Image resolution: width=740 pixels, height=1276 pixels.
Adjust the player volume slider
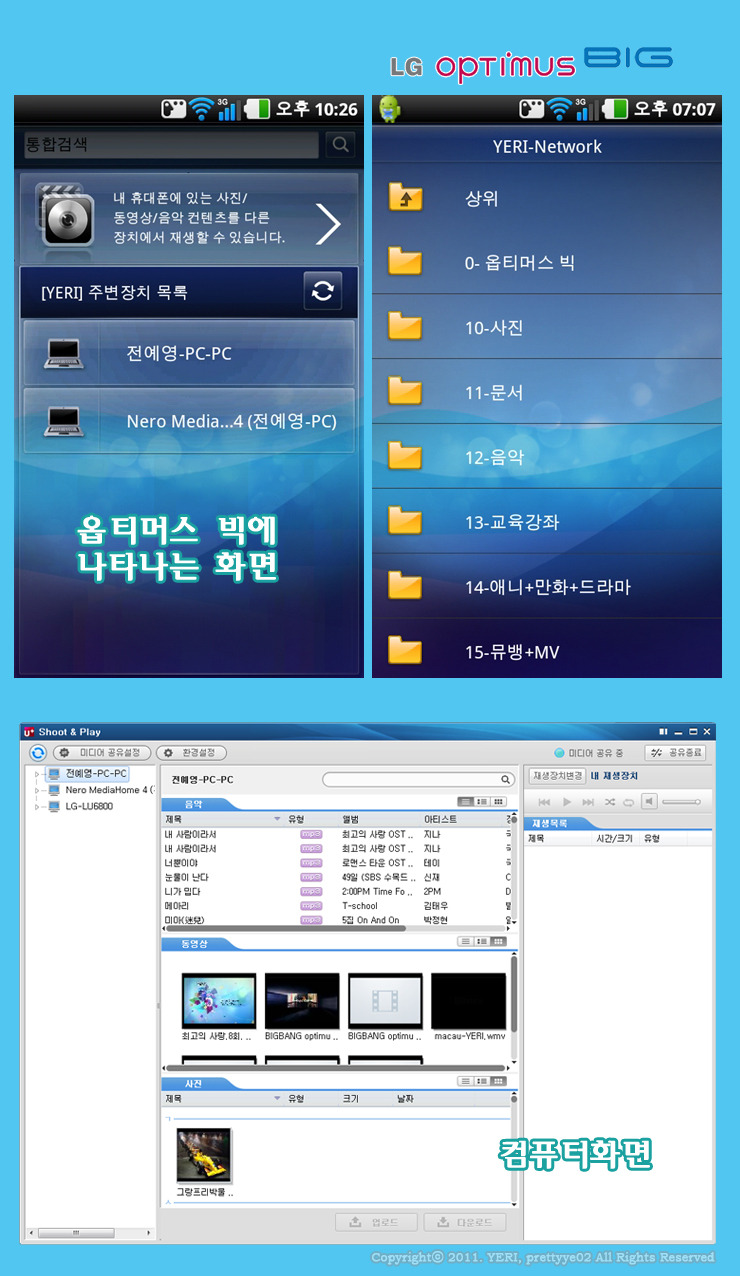click(x=681, y=802)
